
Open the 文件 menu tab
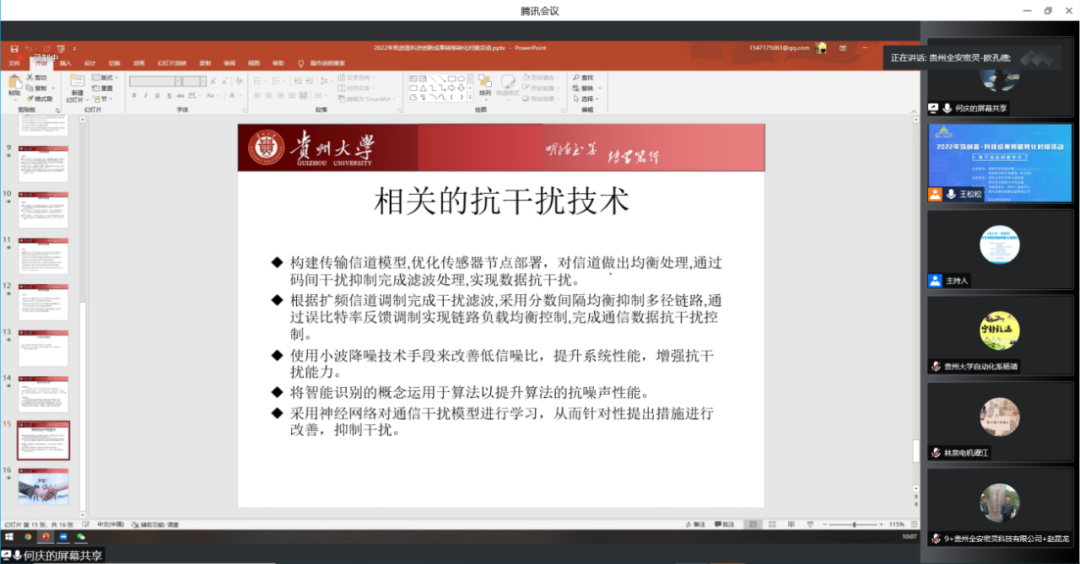click(x=14, y=62)
